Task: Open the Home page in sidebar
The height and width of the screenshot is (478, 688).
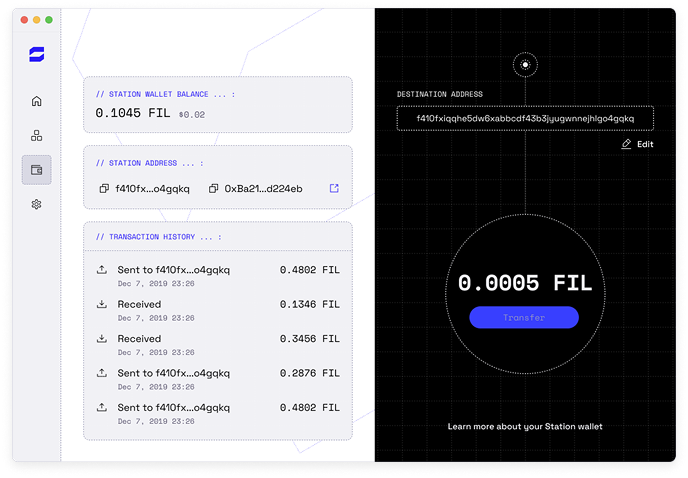Action: pyautogui.click(x=37, y=101)
